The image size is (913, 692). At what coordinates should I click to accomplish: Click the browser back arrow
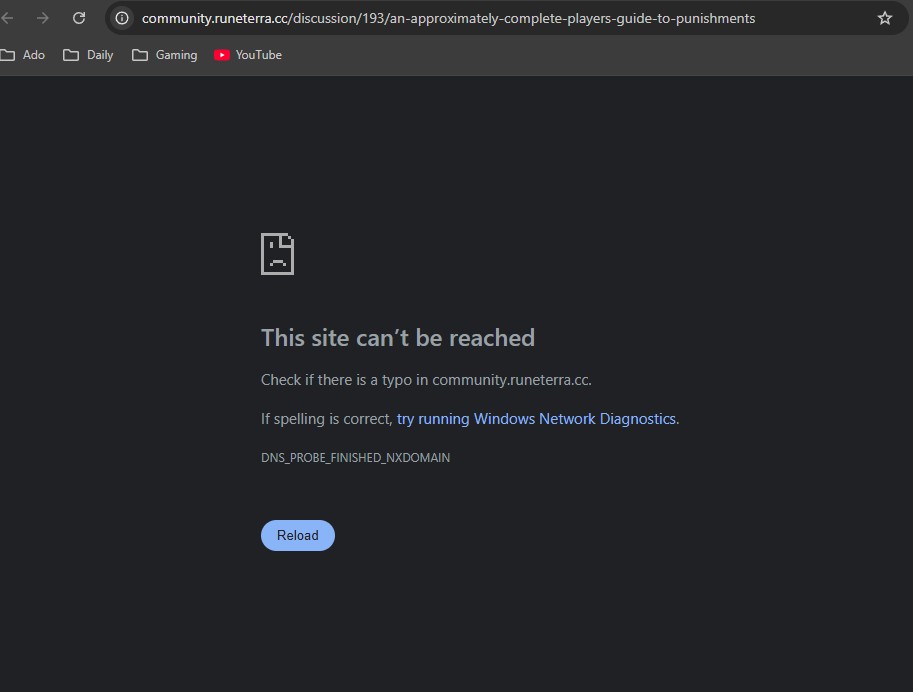[x=7, y=18]
